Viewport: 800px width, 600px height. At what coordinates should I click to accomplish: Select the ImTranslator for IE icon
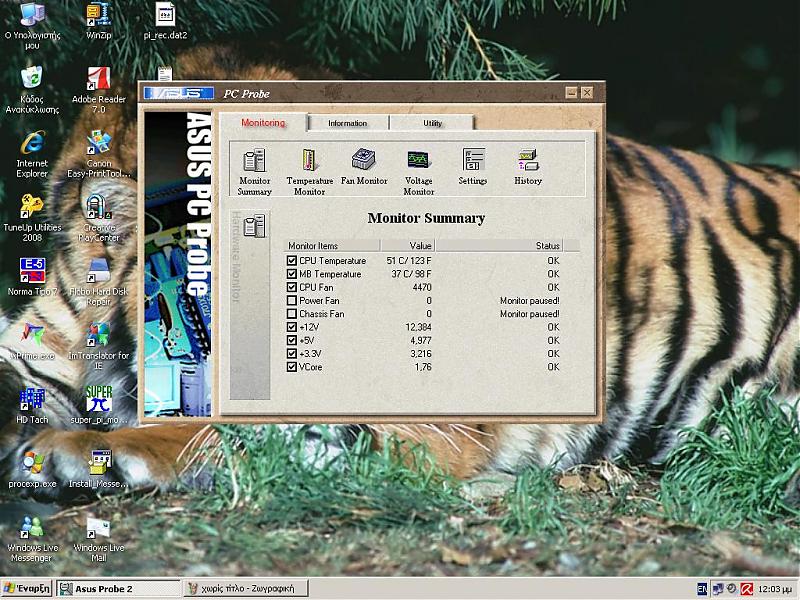tap(98, 346)
